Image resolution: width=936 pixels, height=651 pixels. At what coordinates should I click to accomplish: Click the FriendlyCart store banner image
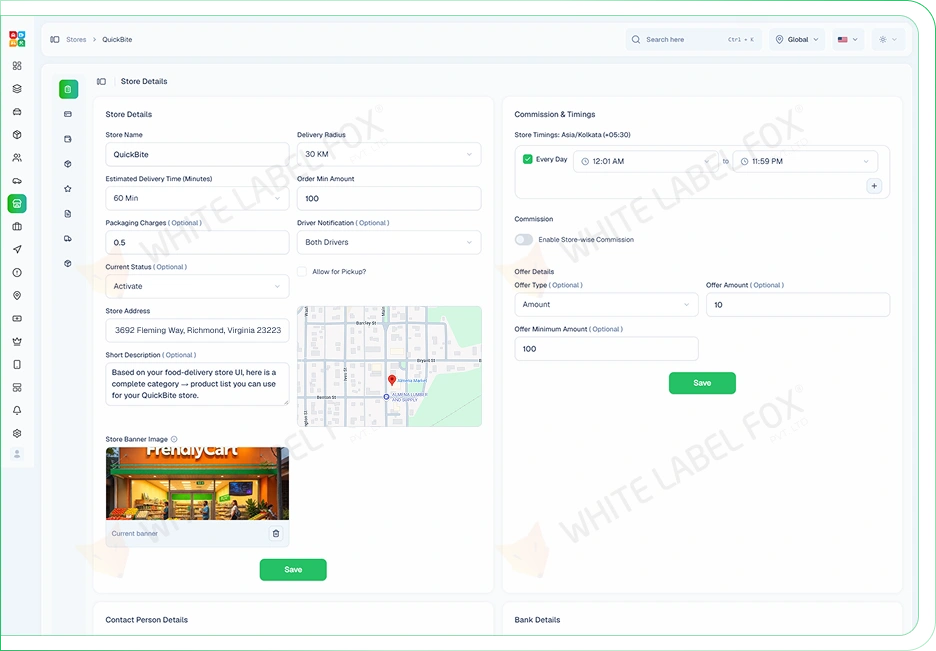198,484
